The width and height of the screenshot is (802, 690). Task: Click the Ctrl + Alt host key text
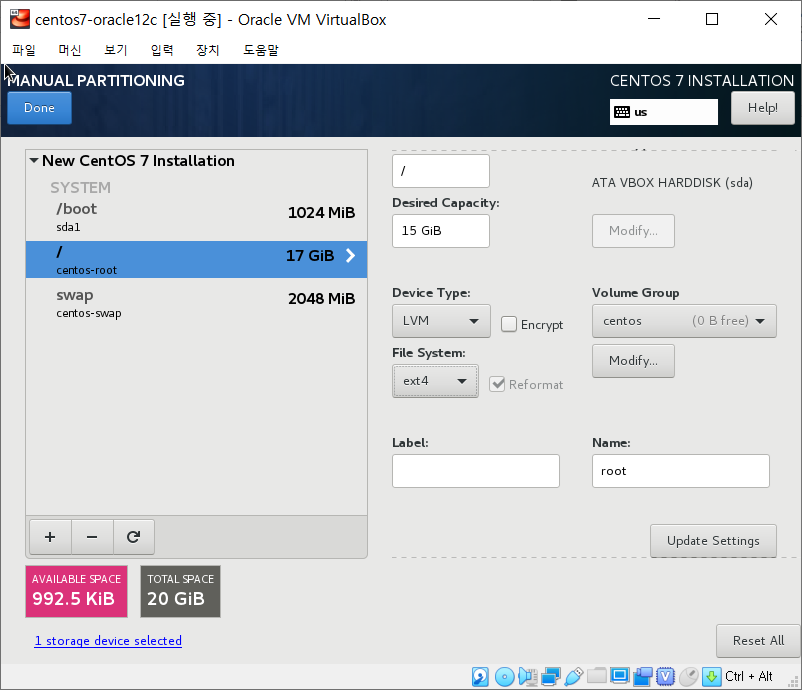pyautogui.click(x=748, y=676)
